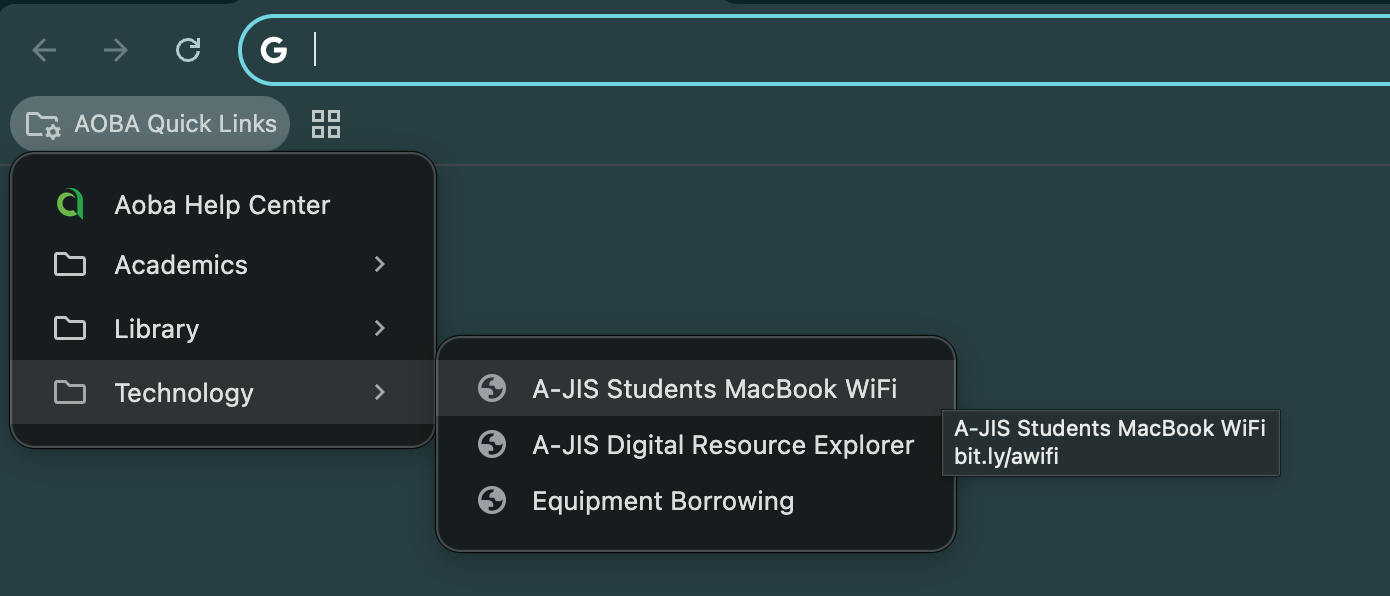This screenshot has height=596, width=1390.
Task: Open the apps grid icon in bookmarks bar
Action: 326,124
